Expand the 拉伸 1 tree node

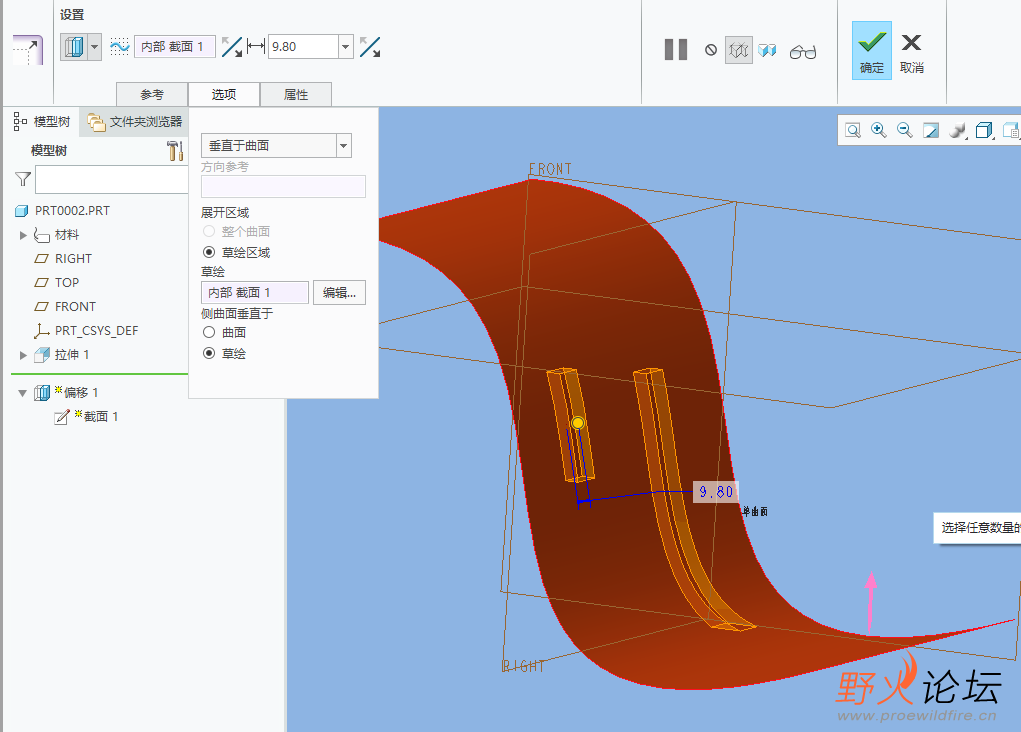tap(24, 355)
